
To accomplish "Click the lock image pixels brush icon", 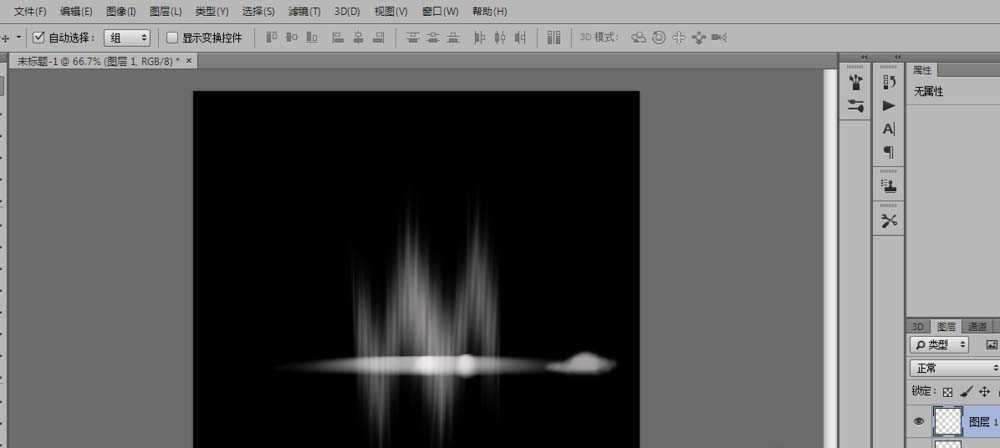I will pyautogui.click(x=966, y=391).
